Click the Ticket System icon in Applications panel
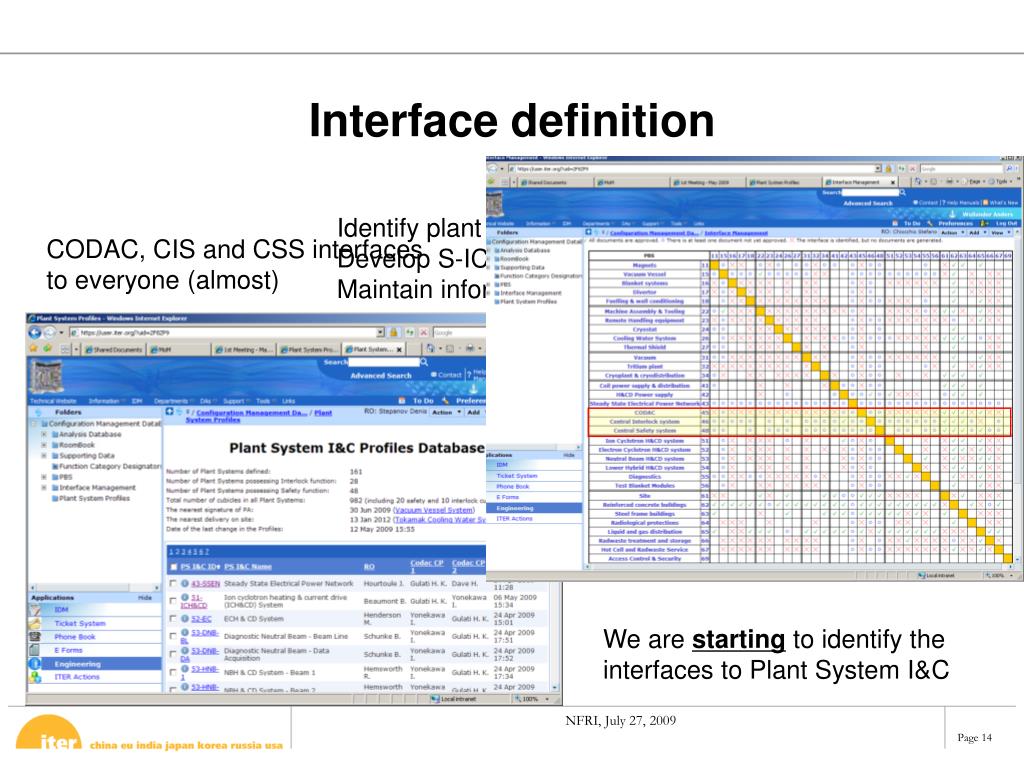Viewport: 1024px width, 768px height. (x=35, y=624)
